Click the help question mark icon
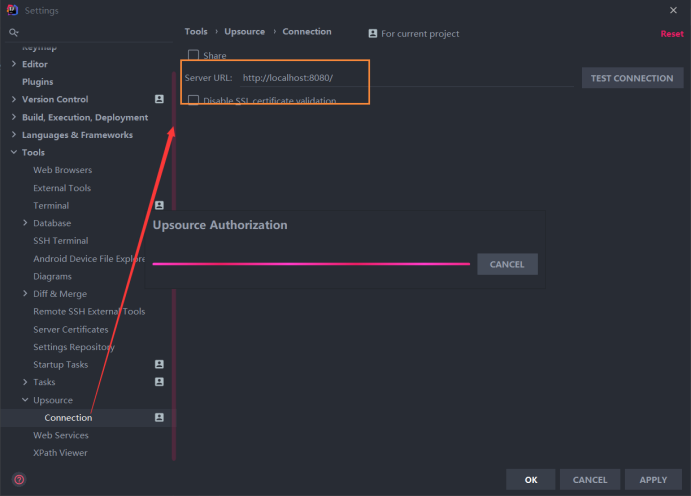Image resolution: width=691 pixels, height=496 pixels. (19, 479)
